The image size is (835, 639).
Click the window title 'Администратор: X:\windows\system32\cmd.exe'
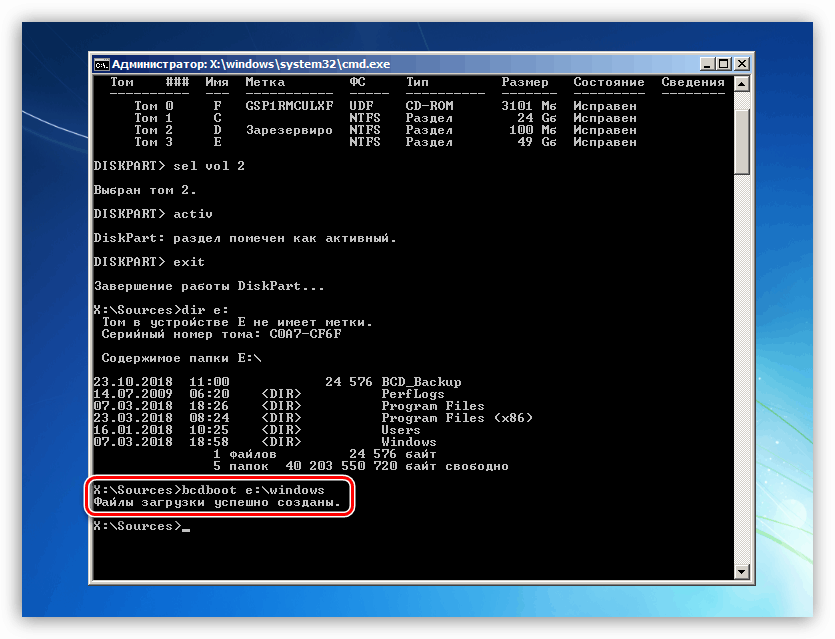pyautogui.click(x=251, y=64)
